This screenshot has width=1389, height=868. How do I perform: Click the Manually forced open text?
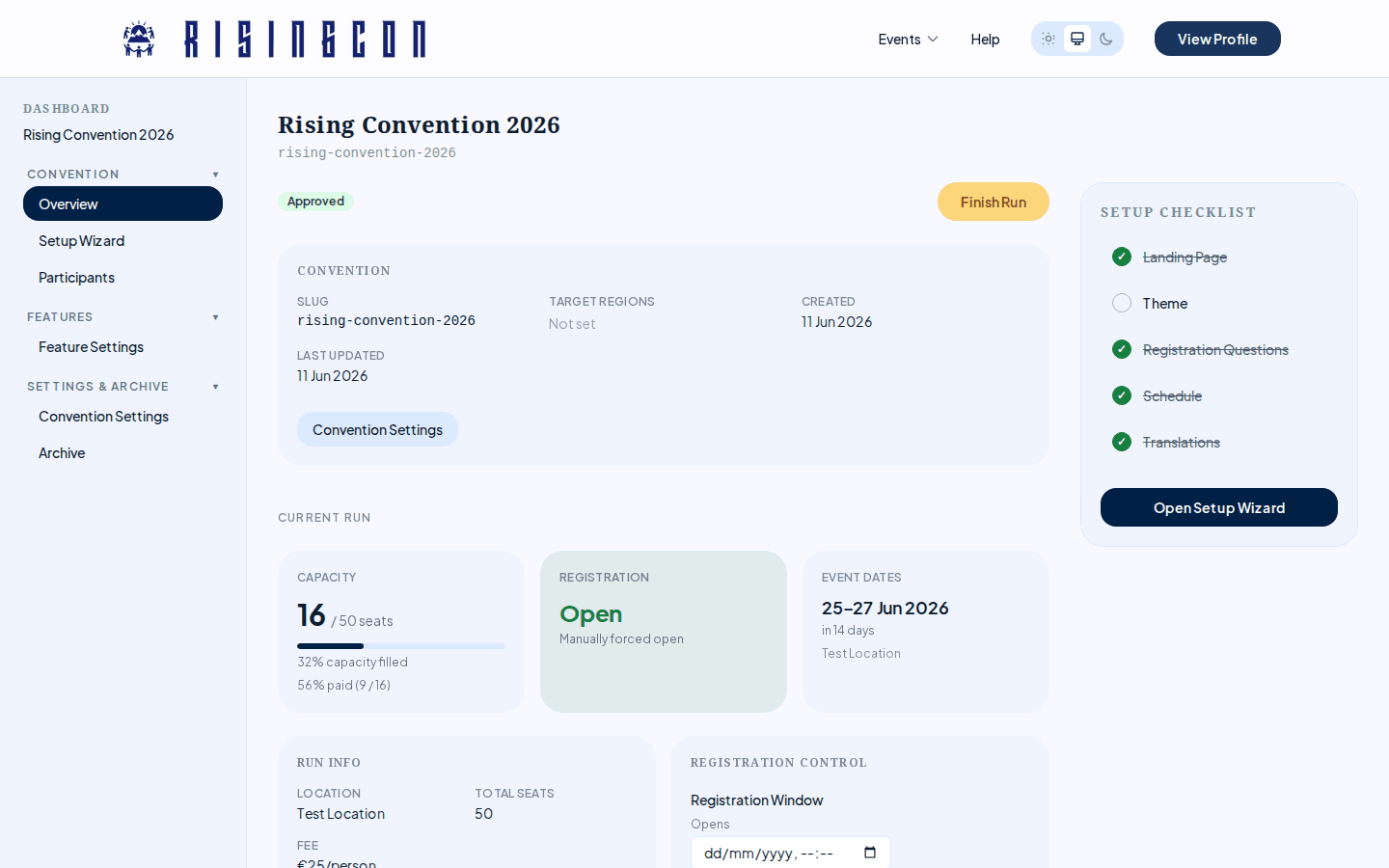pyautogui.click(x=621, y=638)
